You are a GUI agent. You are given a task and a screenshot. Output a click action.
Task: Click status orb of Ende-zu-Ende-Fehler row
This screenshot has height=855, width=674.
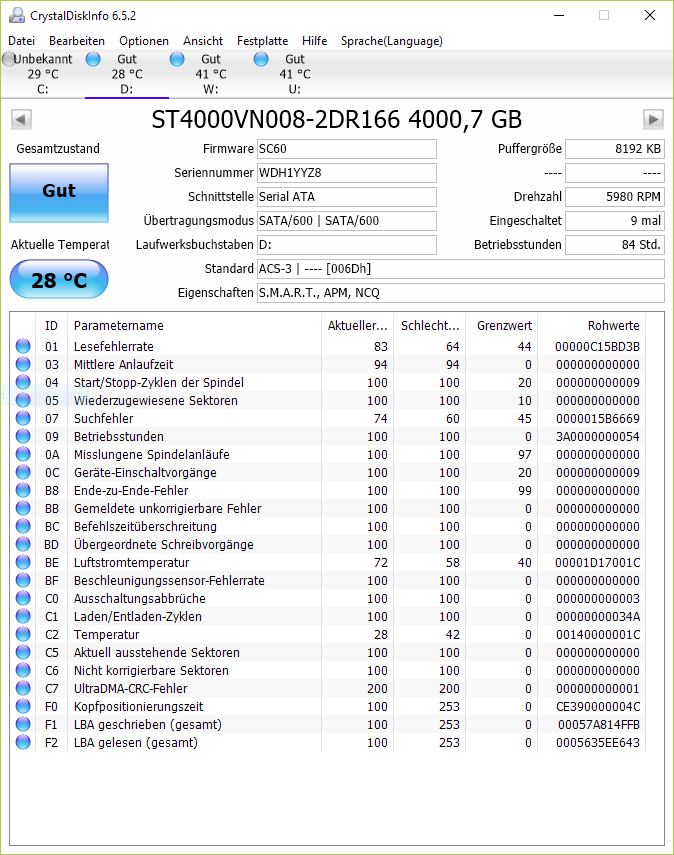tap(23, 490)
